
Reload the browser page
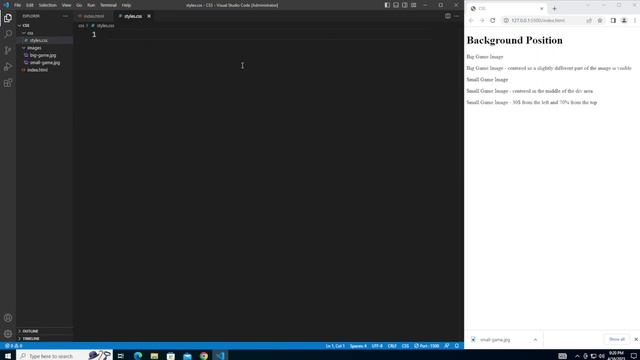(493, 20)
